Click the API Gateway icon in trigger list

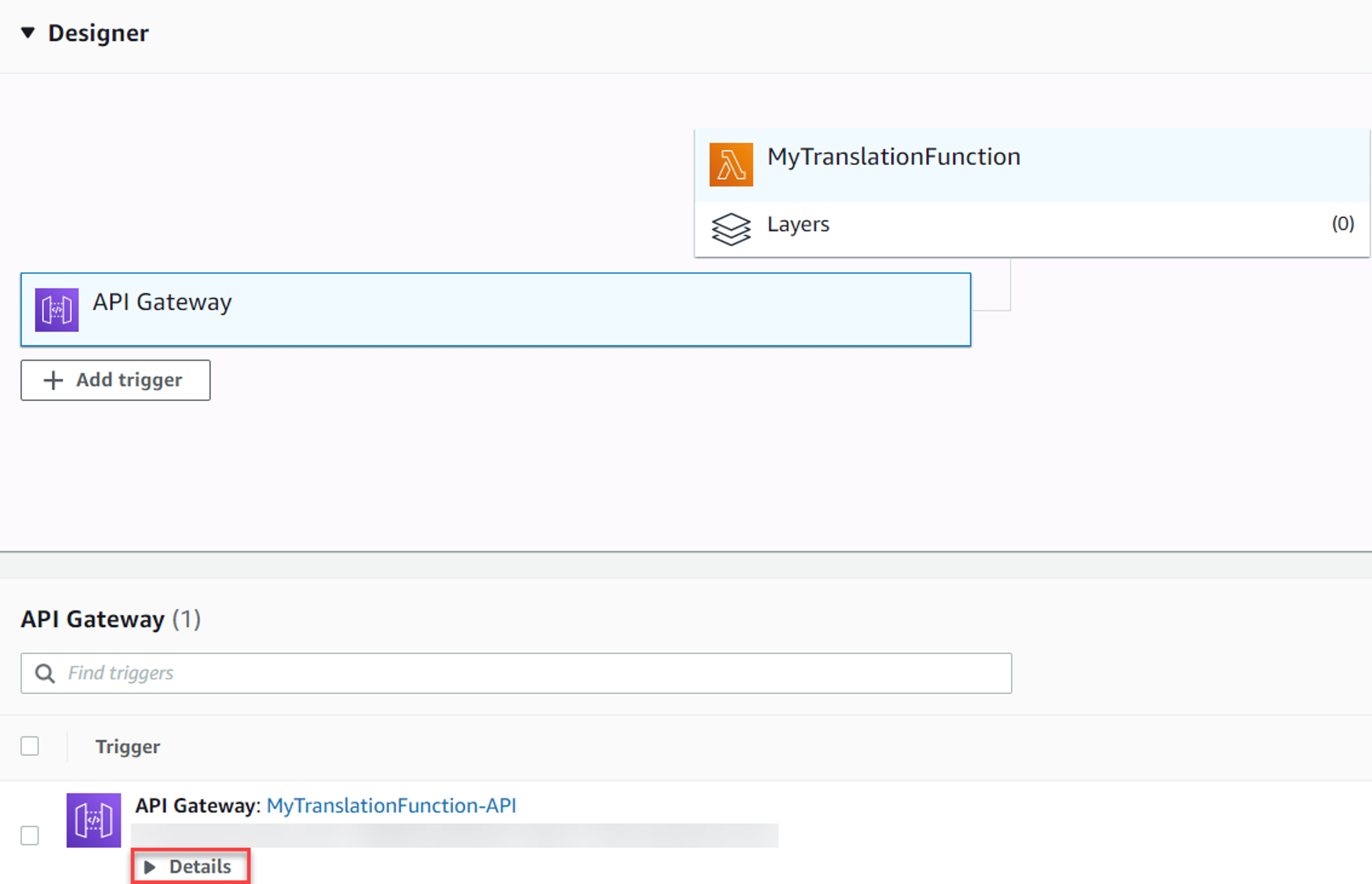tap(94, 820)
